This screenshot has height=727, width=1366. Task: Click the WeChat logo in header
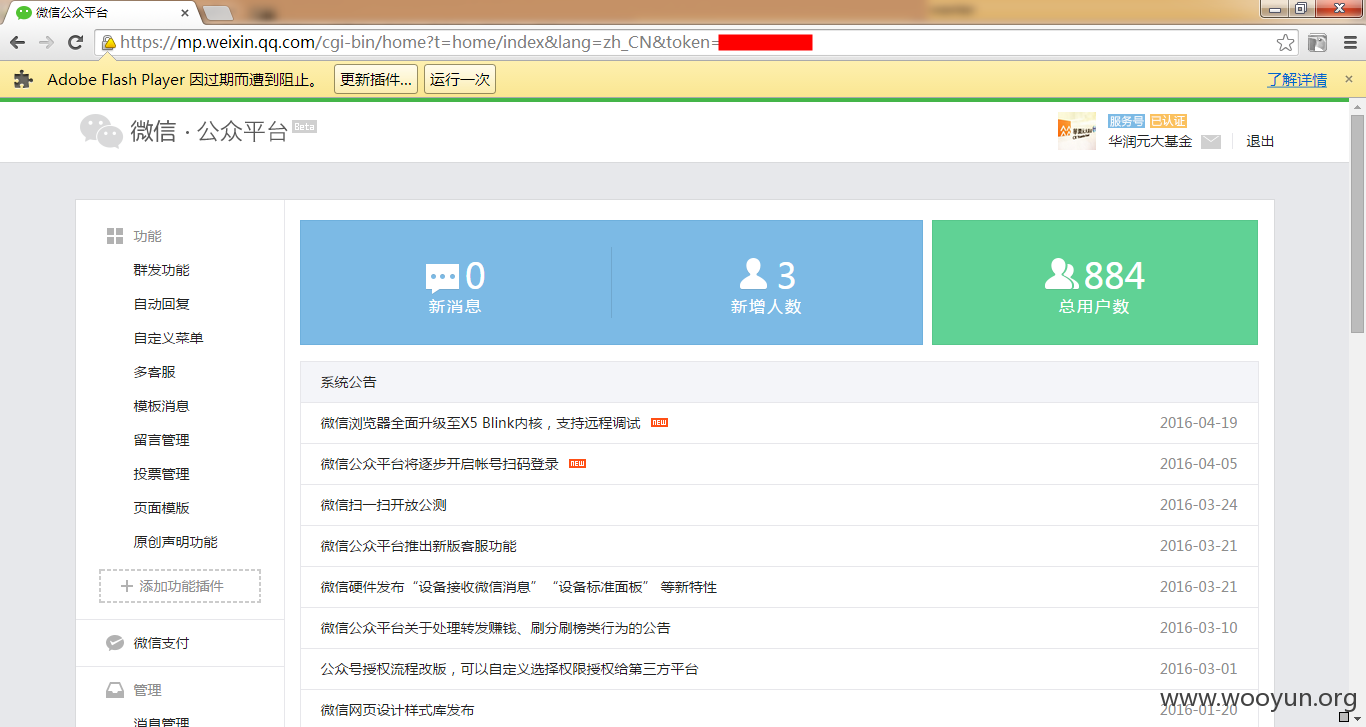pyautogui.click(x=101, y=131)
